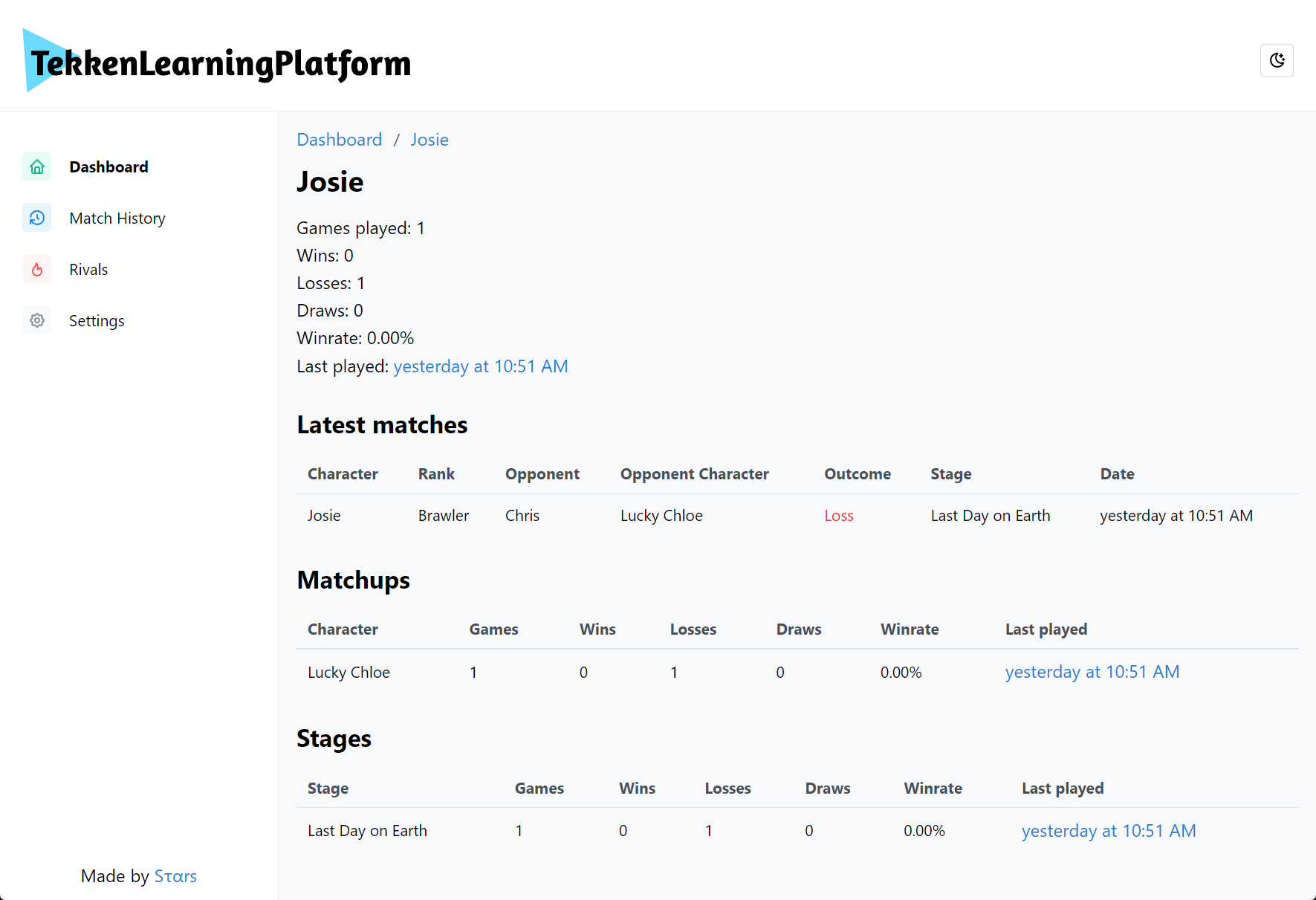Image resolution: width=1316 pixels, height=900 pixels.
Task: Click Last Day on Earth in Stages table
Action: (367, 831)
